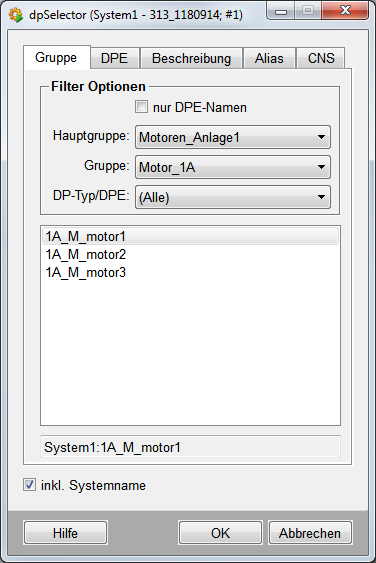The image size is (376, 563).
Task: Confirm with the OK button
Action: coord(221,533)
